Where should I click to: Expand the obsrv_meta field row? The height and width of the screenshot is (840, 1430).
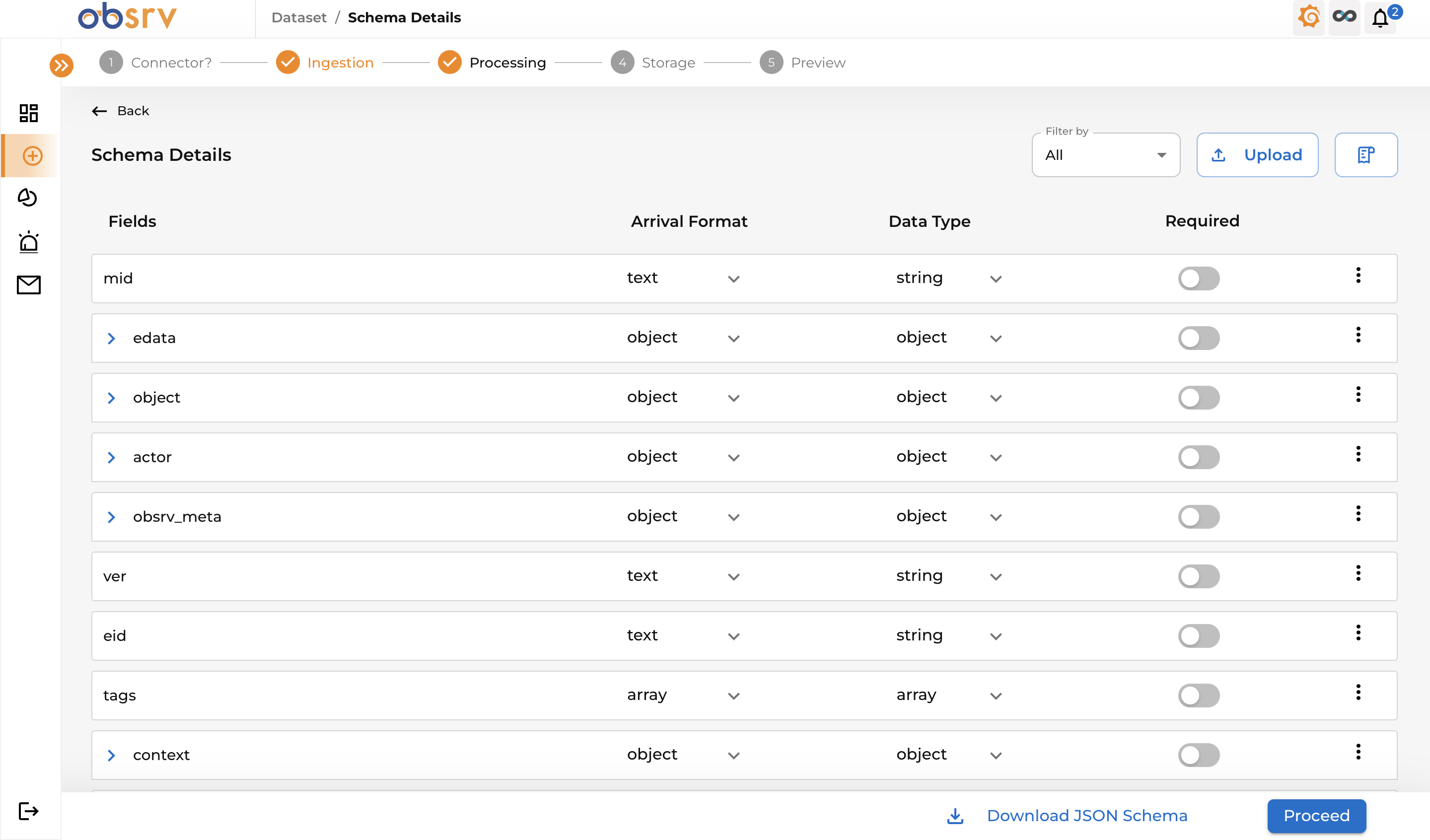click(x=111, y=517)
